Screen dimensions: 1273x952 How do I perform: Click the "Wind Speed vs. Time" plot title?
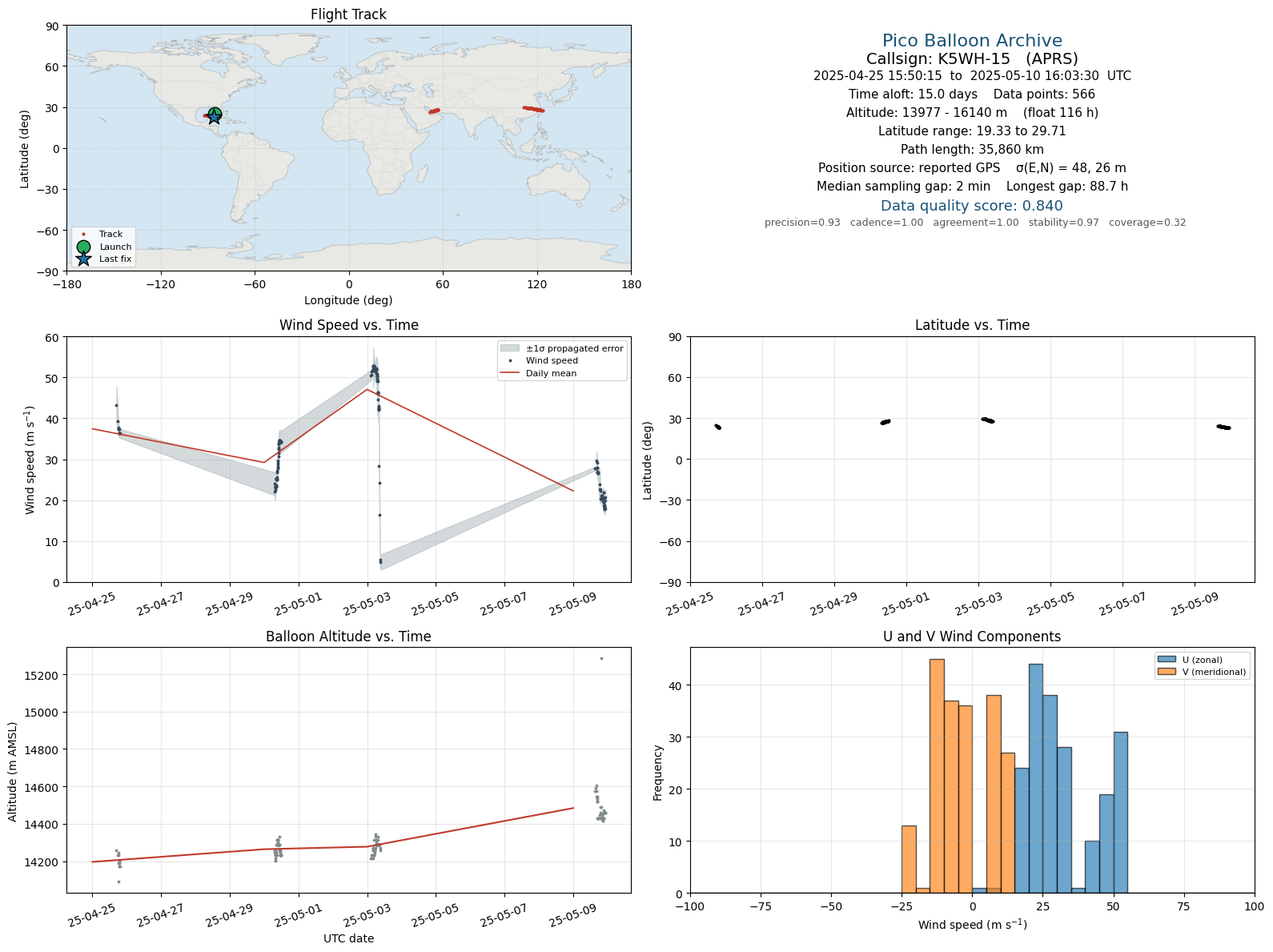(x=348, y=325)
